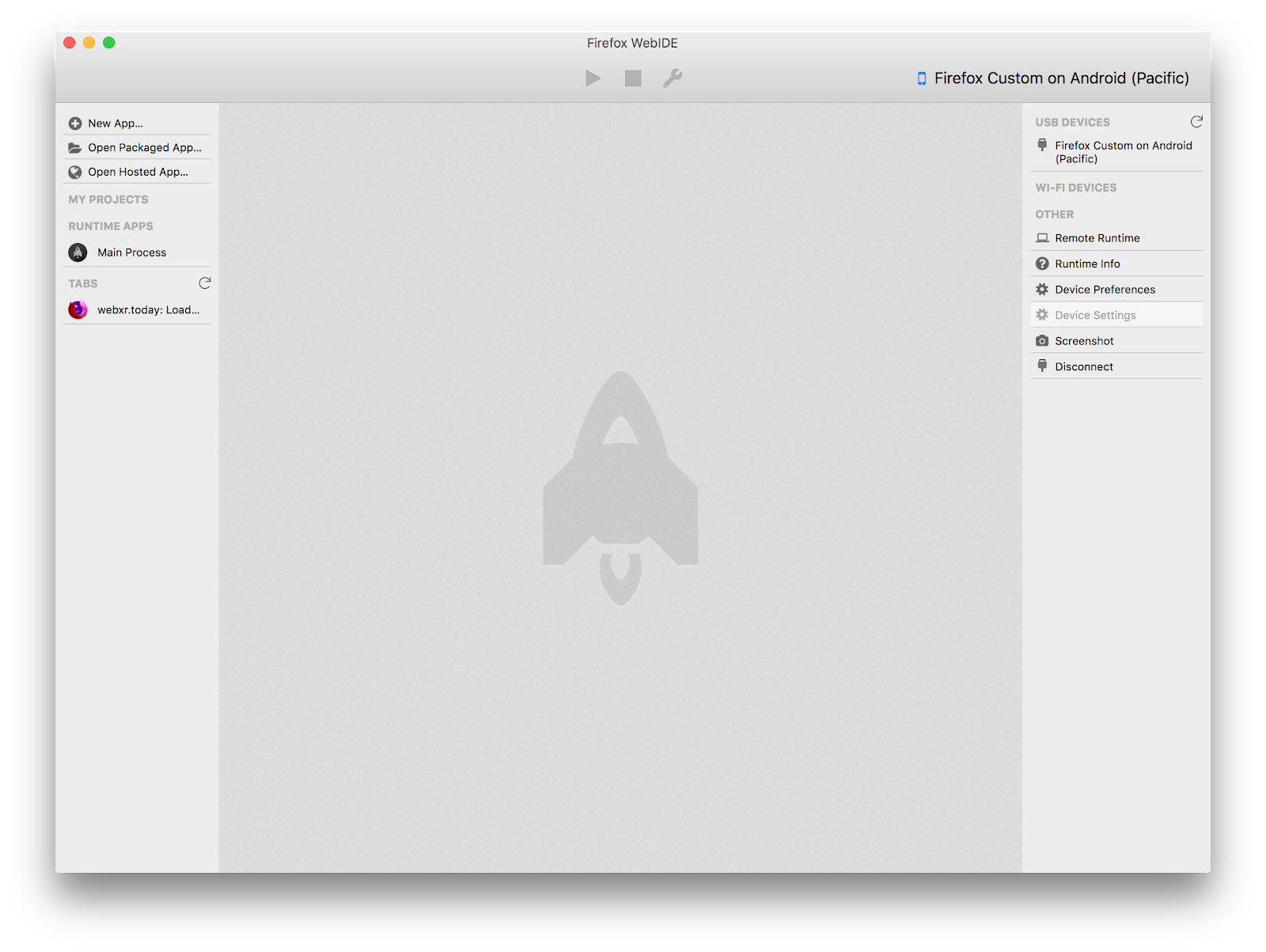The height and width of the screenshot is (952, 1266).
Task: Select the webxr.today: Load... tab
Action: pos(137,310)
